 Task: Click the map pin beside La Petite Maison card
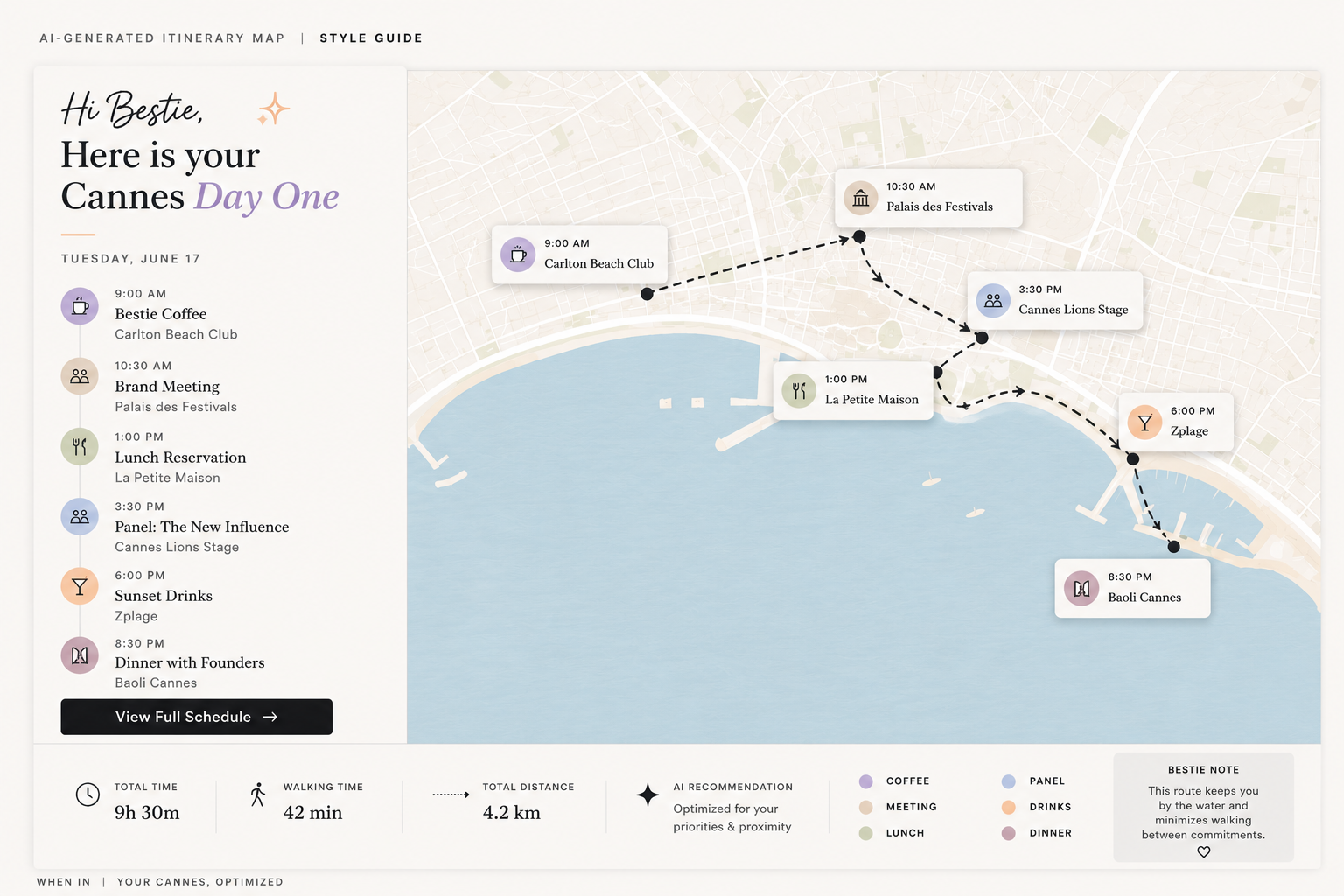pos(938,372)
